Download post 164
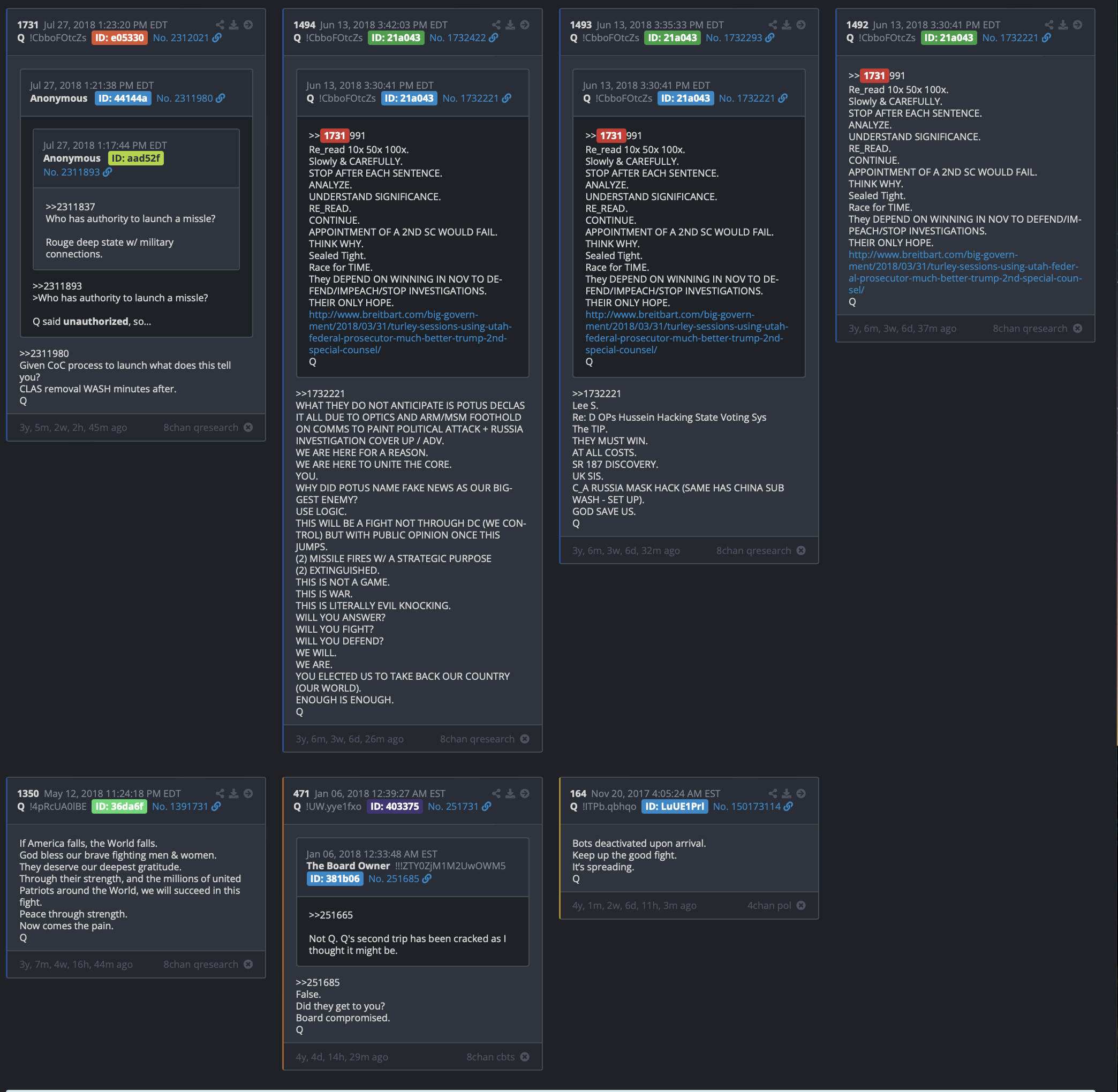 click(x=787, y=793)
